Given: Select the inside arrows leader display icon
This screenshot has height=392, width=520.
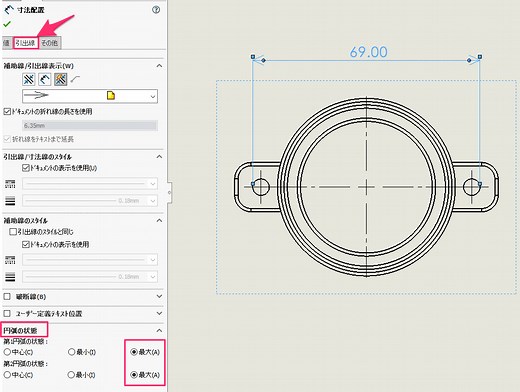Looking at the screenshot, I should click(x=44, y=79).
